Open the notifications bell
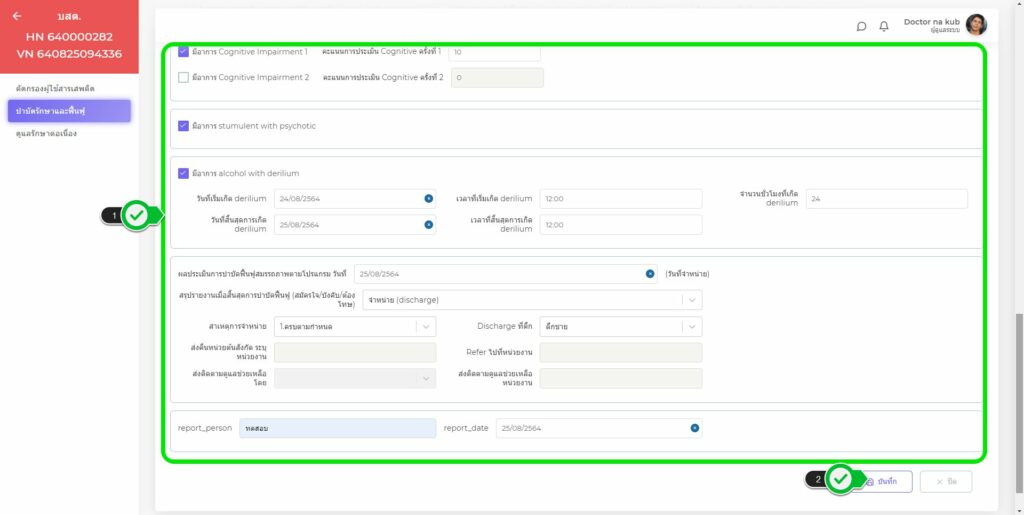The width and height of the screenshot is (1024, 515). coord(884,26)
